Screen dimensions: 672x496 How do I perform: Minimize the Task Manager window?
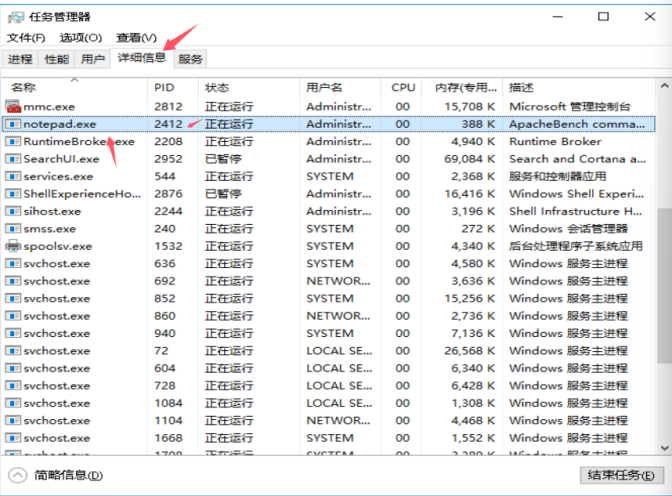558,17
